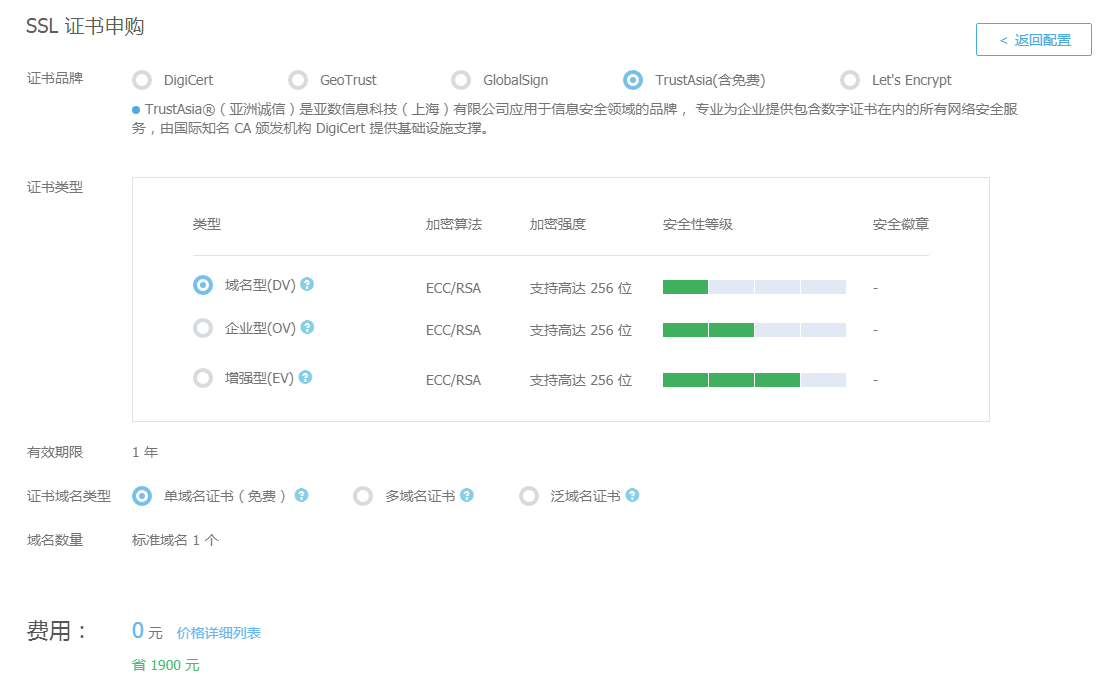Select 泛域名证书 wildcard option
1106x679 pixels.
click(x=529, y=496)
